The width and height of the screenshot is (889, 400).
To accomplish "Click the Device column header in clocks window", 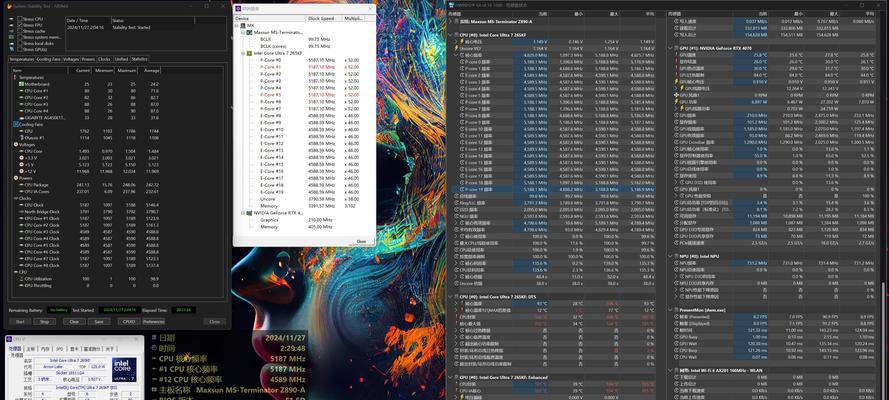I will pyautogui.click(x=270, y=18).
